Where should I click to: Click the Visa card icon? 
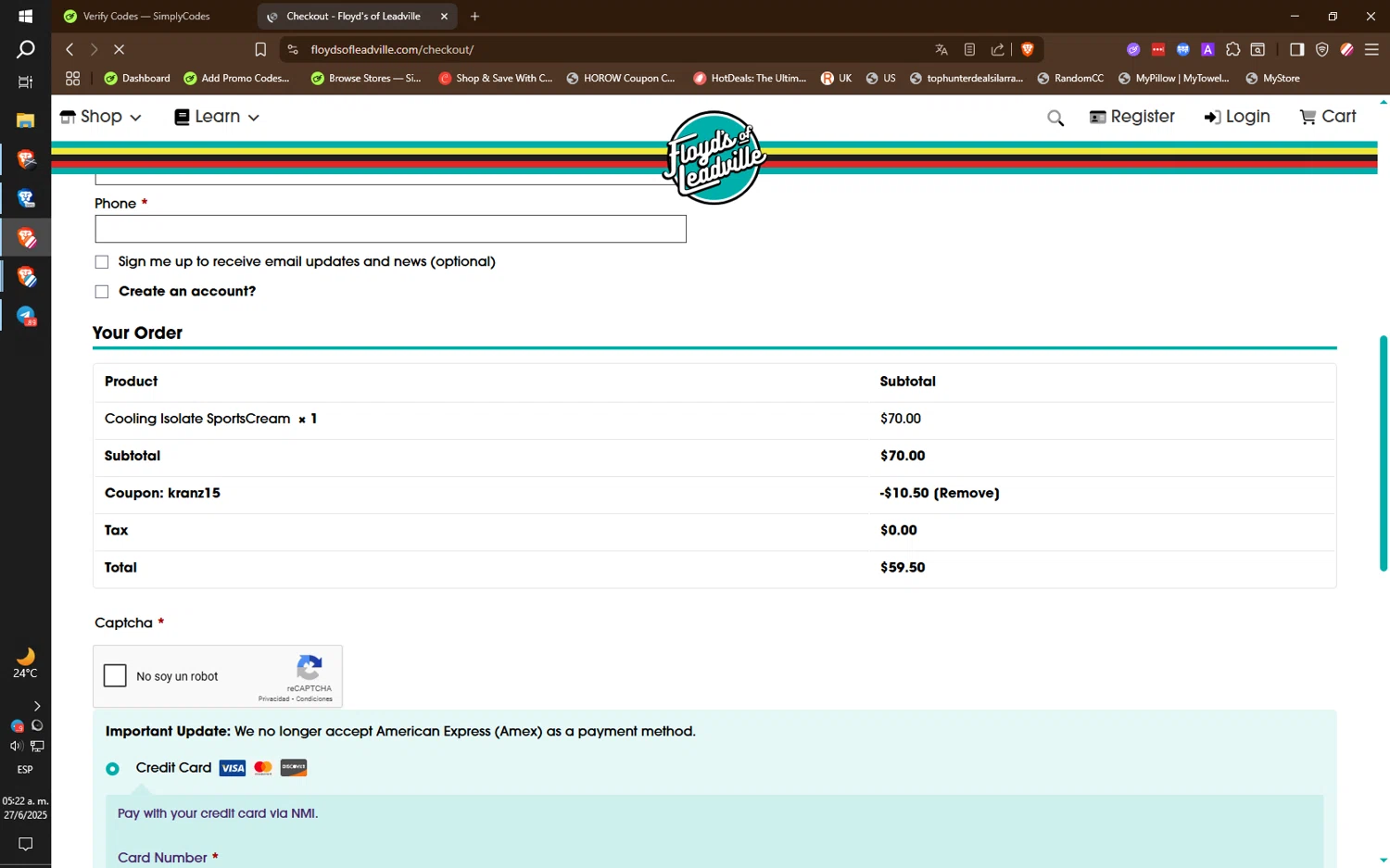[233, 768]
